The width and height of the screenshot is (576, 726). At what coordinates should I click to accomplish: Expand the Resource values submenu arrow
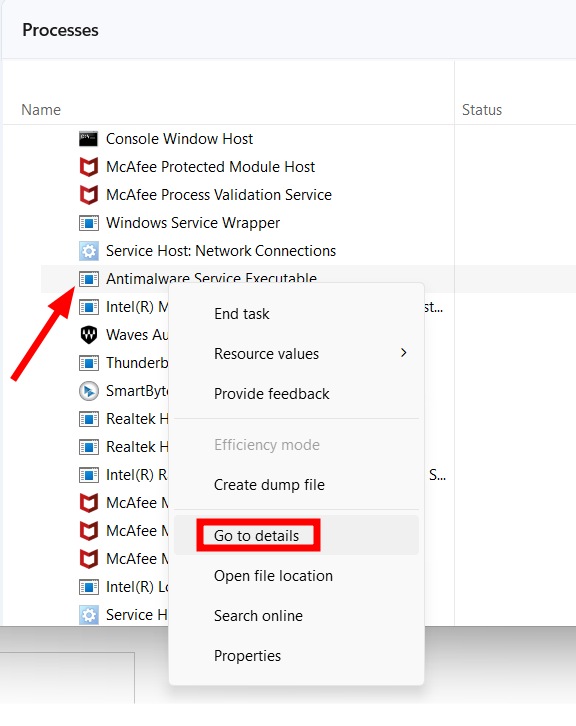click(x=404, y=353)
